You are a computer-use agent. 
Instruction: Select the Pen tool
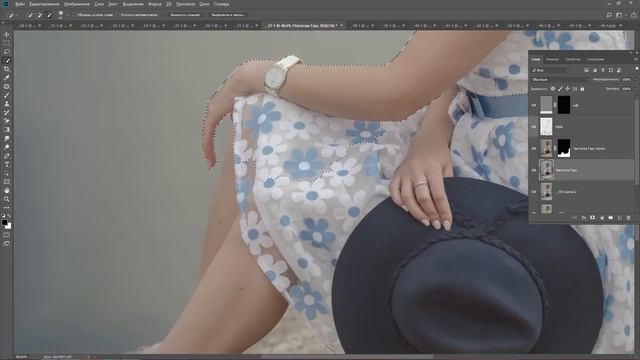(x=7, y=156)
